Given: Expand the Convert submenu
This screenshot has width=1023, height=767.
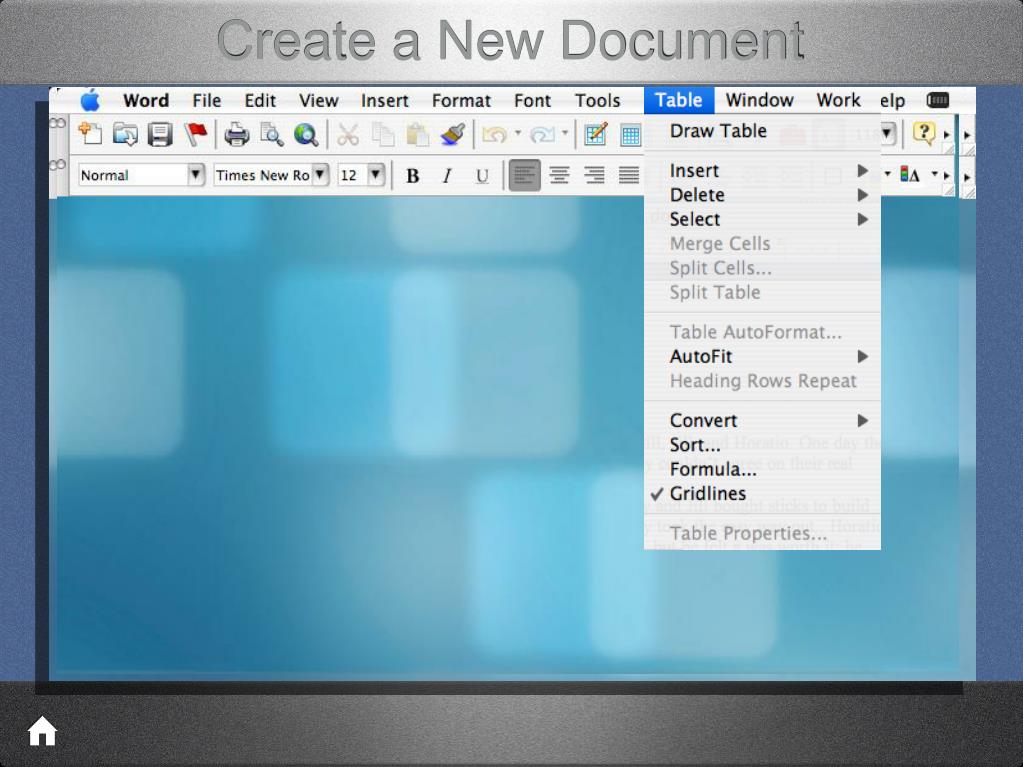Looking at the screenshot, I should point(762,421).
